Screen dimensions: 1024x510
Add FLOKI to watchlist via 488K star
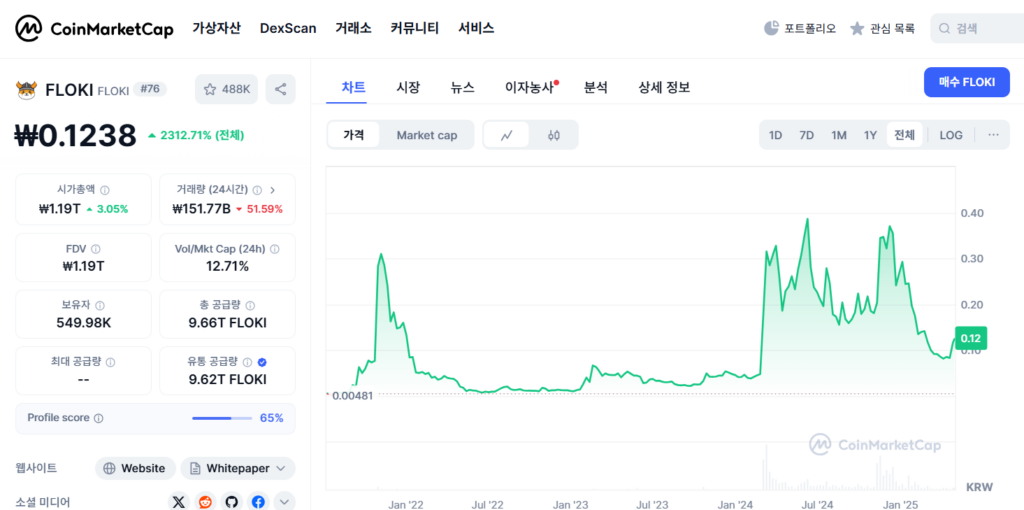click(226, 89)
